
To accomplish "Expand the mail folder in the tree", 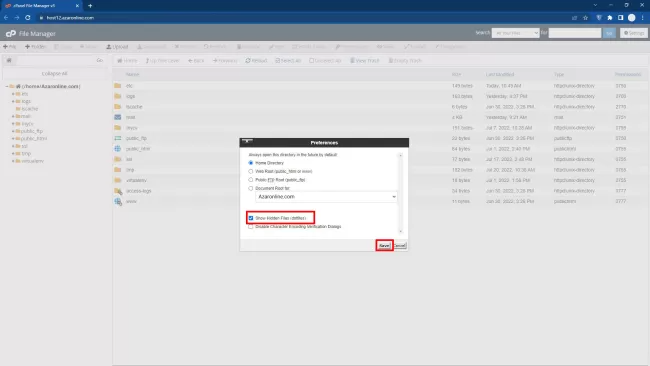I will pos(13,116).
